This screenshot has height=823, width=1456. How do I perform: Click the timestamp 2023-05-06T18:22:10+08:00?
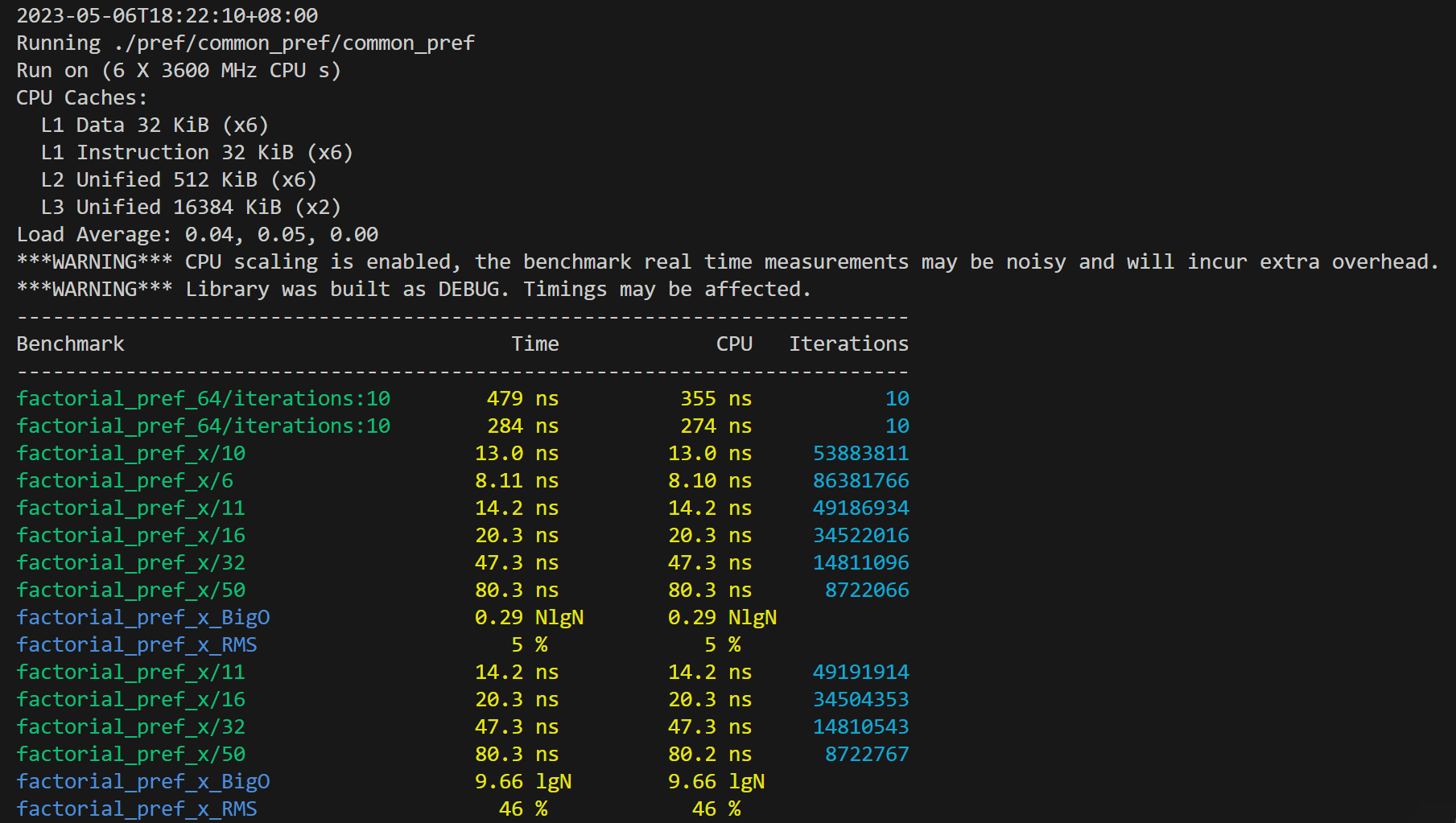167,15
